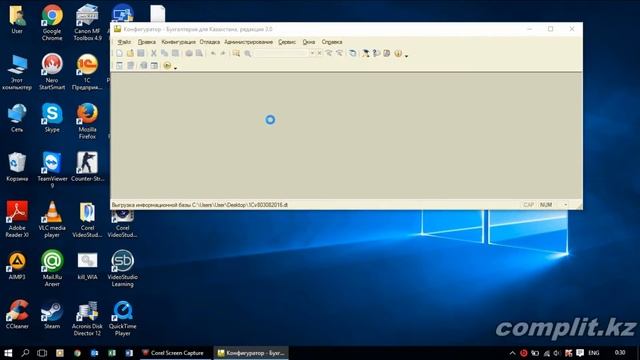Select the Mail.Ru Агент desktop icon
The height and width of the screenshot is (360, 640).
(x=52, y=269)
